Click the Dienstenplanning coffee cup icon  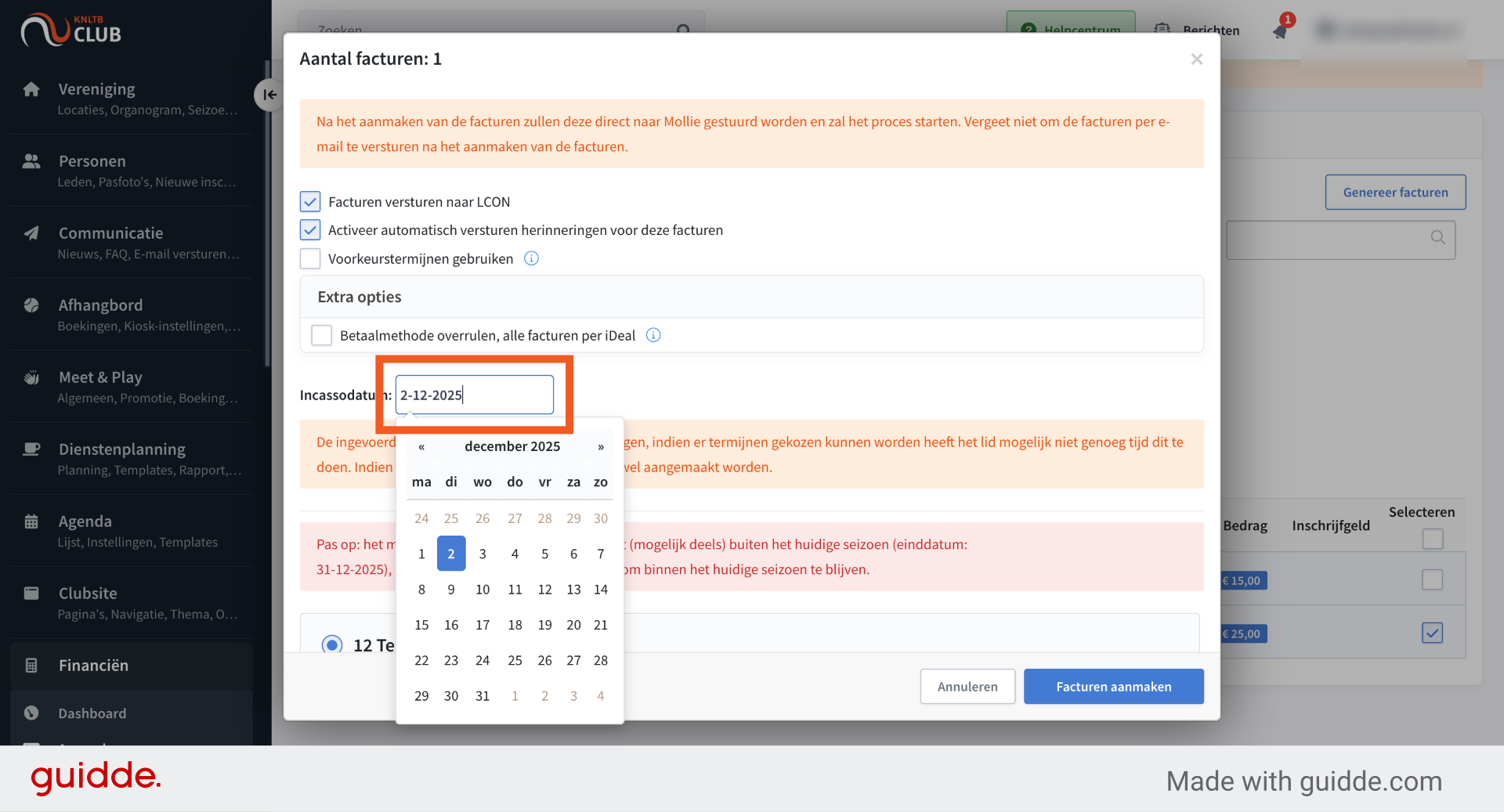click(31, 449)
